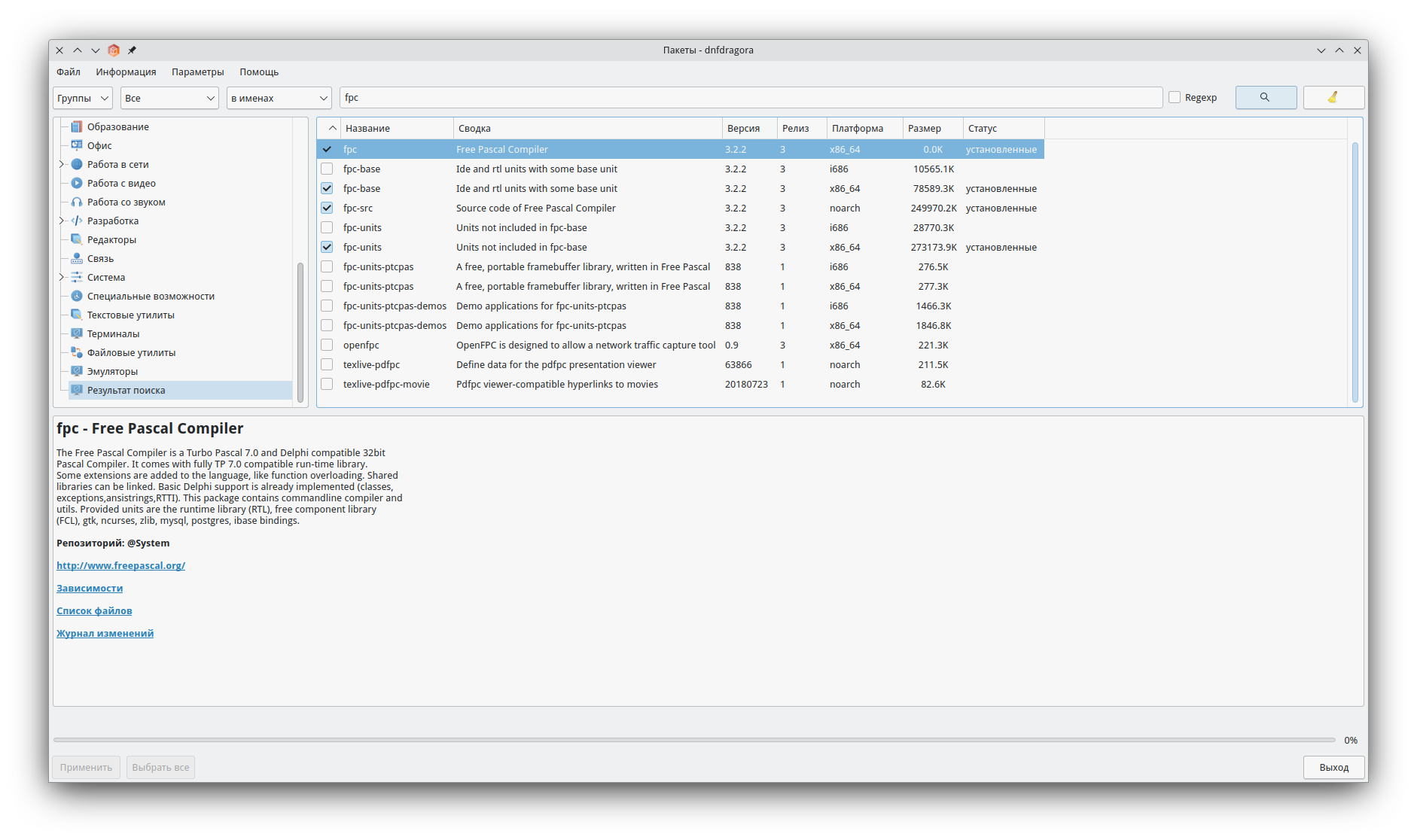Toggle the pin window icon in title bar
The height and width of the screenshot is (840, 1417).
coord(132,50)
